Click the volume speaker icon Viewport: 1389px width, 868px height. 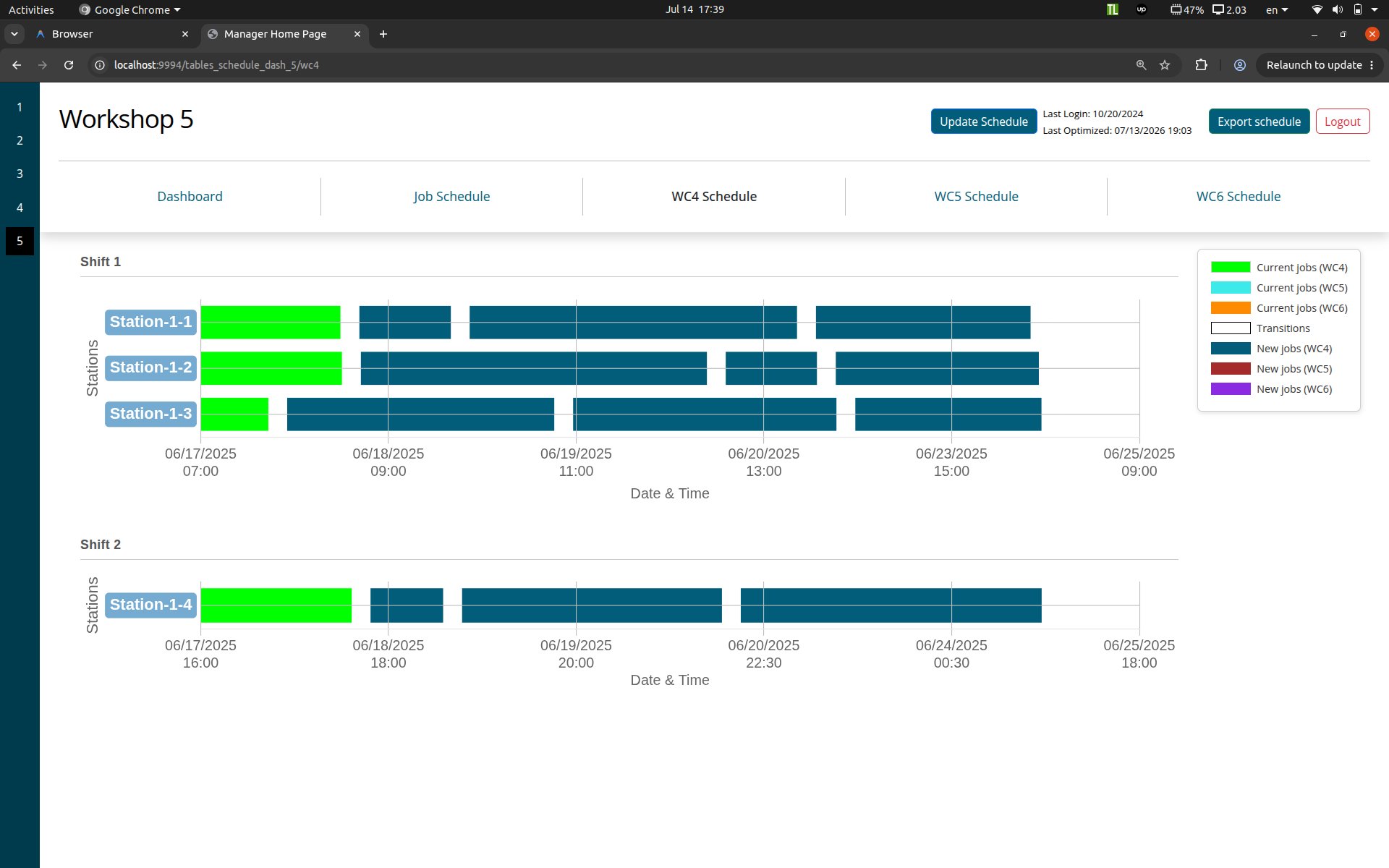point(1337,9)
